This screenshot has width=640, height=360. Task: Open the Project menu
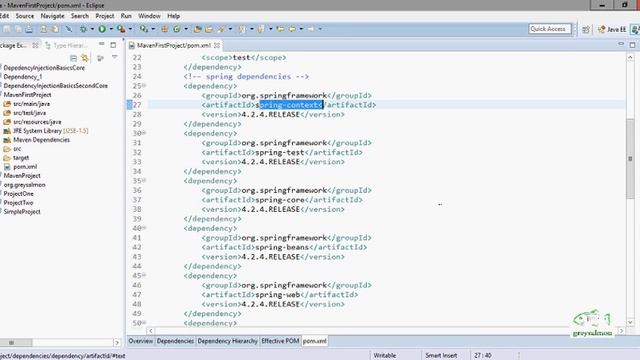coord(105,16)
